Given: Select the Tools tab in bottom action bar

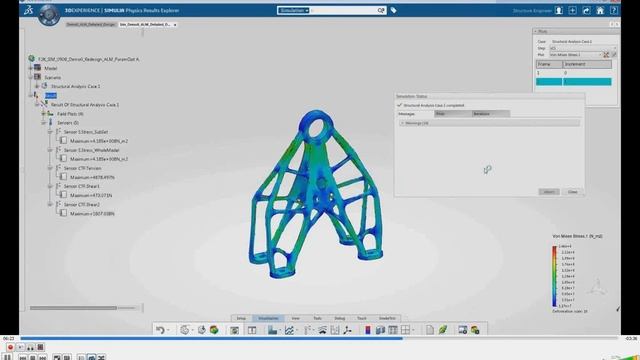Looking at the screenshot, I should pyautogui.click(x=318, y=318).
